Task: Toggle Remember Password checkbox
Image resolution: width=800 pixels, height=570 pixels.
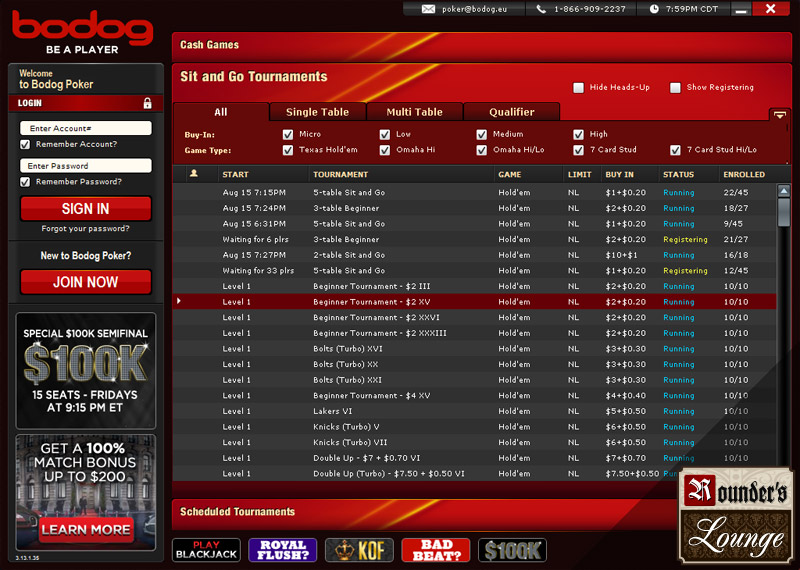Action: (25, 182)
